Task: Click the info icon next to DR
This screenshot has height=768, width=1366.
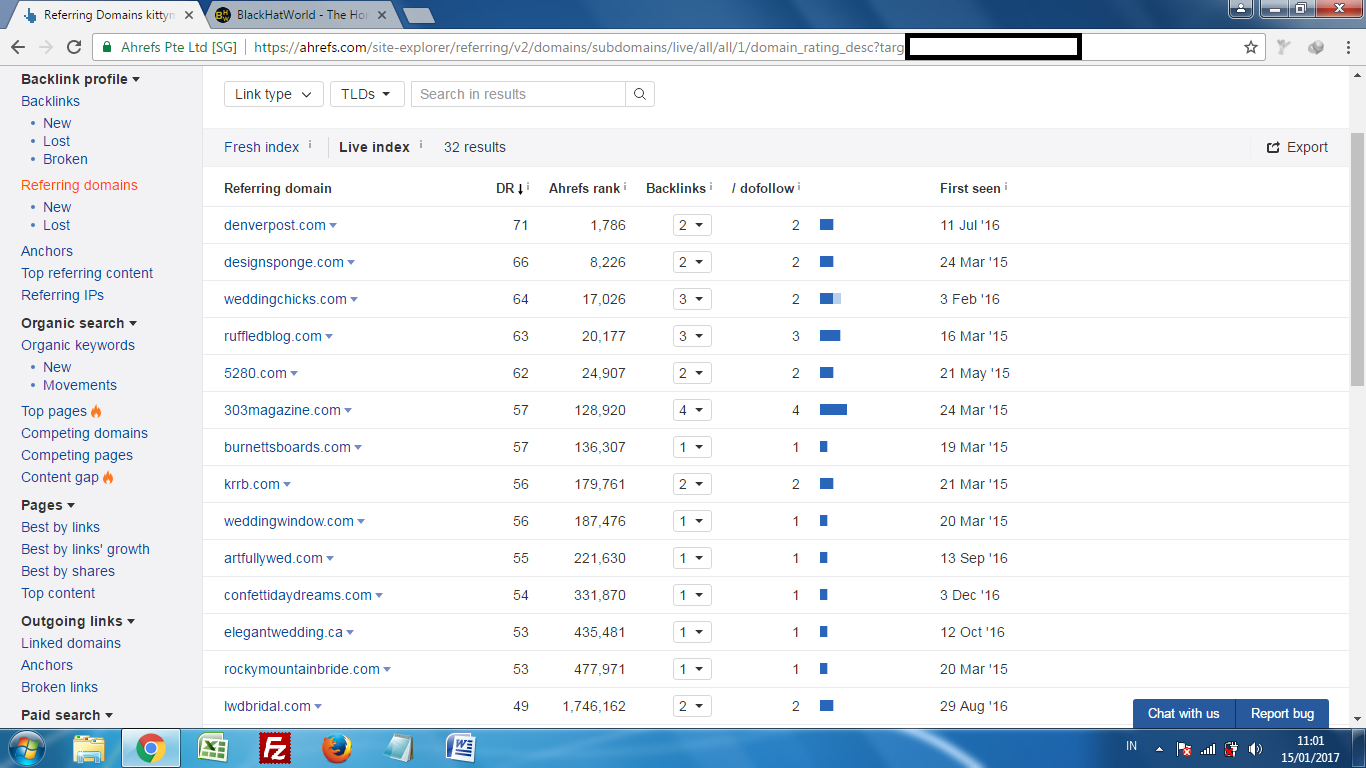Action: pyautogui.click(x=528, y=186)
